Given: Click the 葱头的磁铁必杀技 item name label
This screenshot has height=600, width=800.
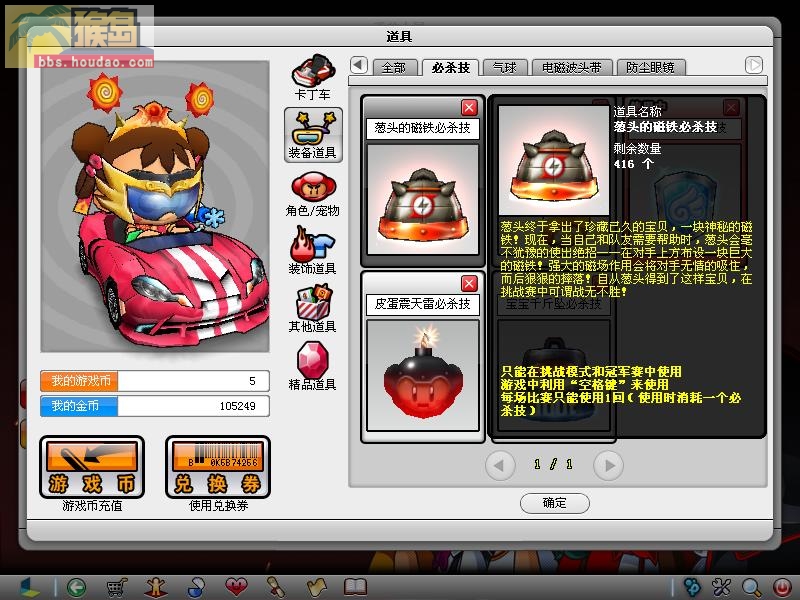Looking at the screenshot, I should [423, 128].
